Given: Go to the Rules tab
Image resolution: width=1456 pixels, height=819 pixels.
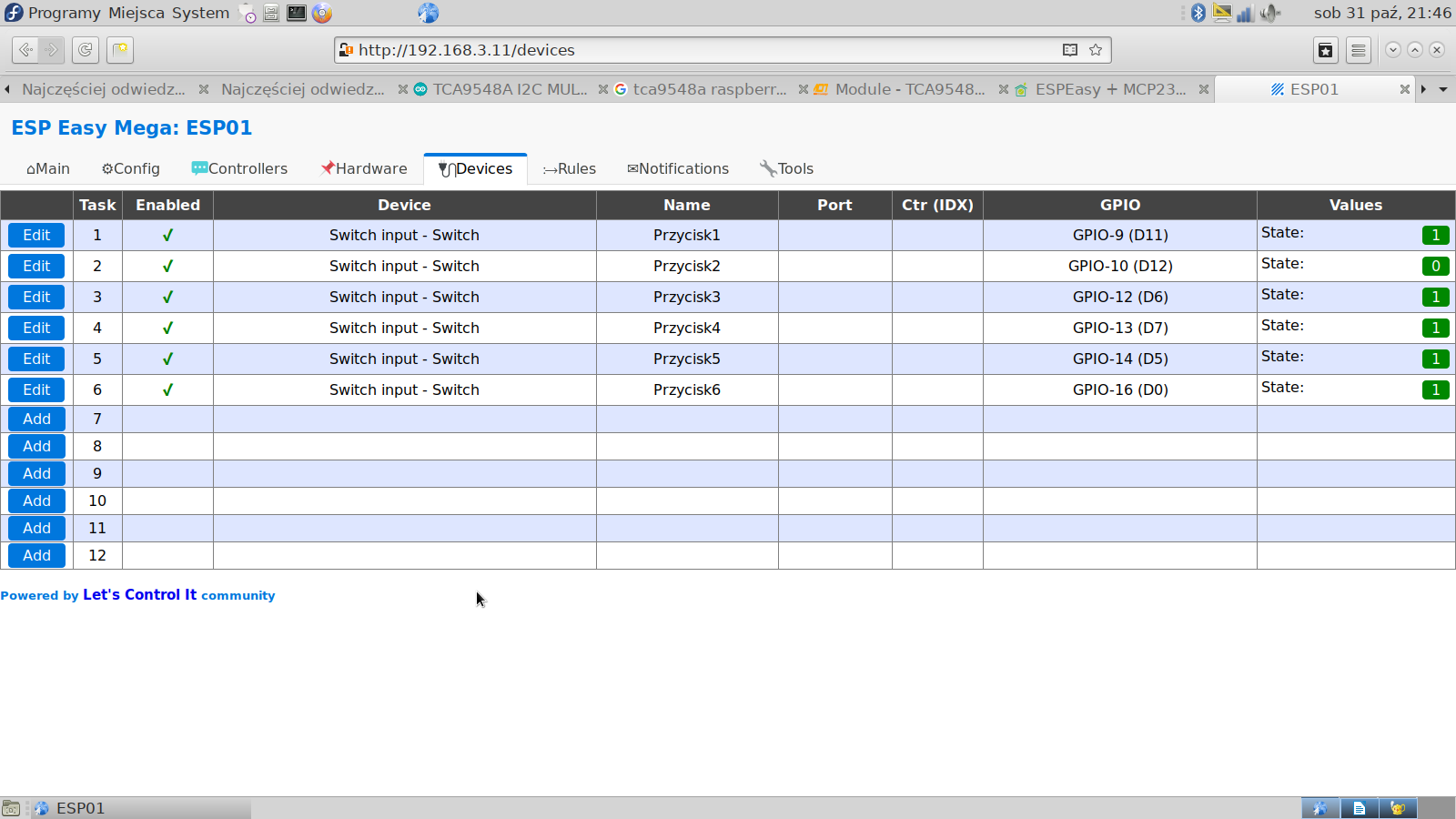Looking at the screenshot, I should [570, 168].
